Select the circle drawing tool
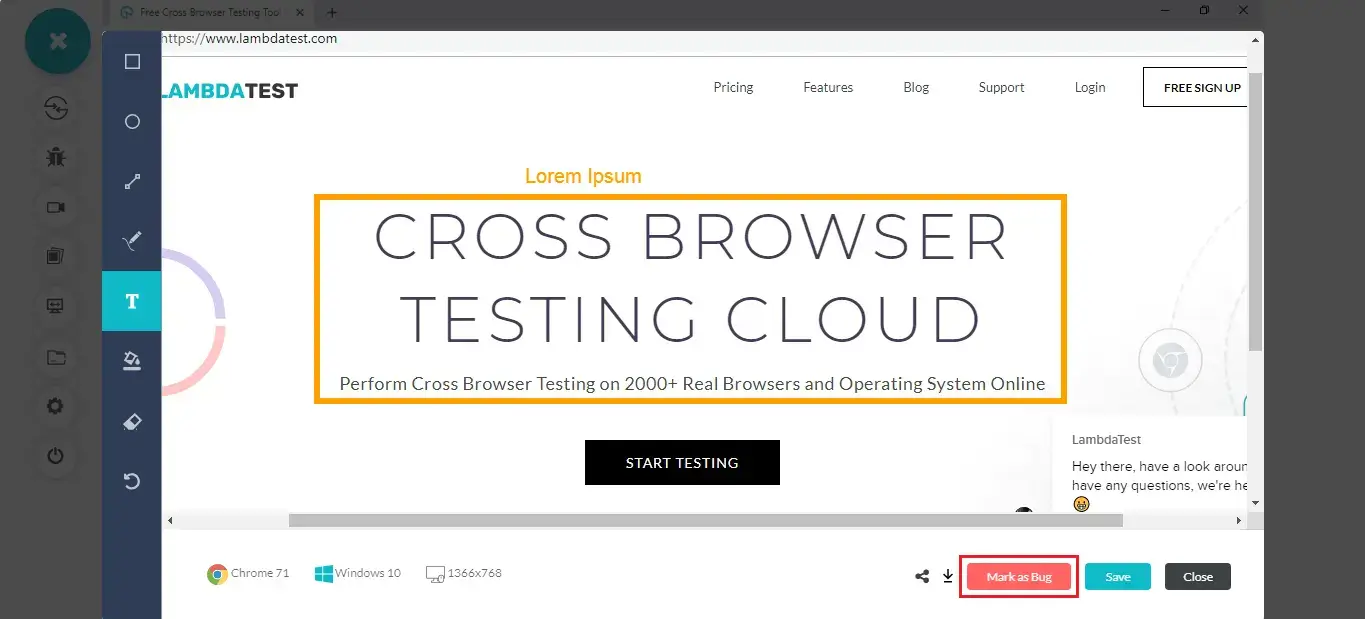This screenshot has height=619, width=1365. coord(132,122)
